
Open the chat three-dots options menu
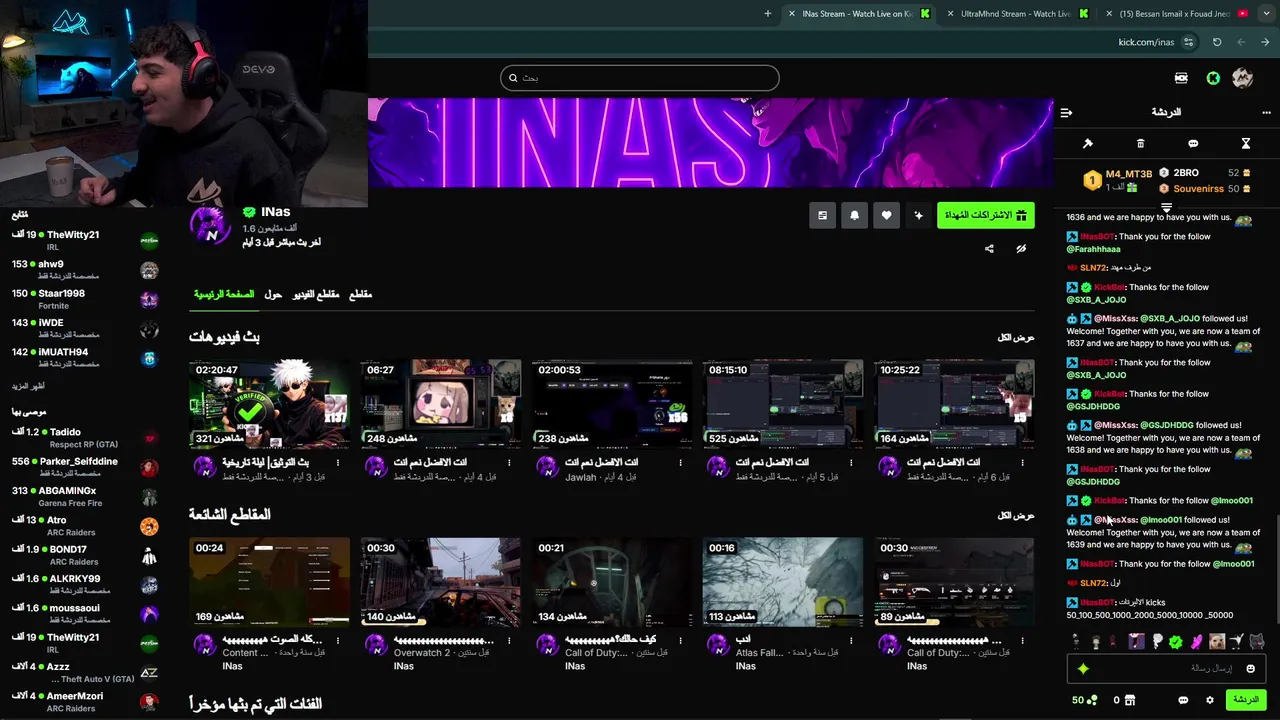pyautogui.click(x=1266, y=113)
